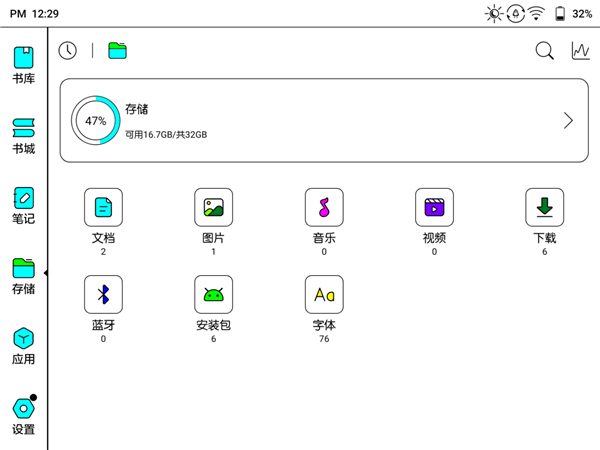Show recent files via clock icon
The height and width of the screenshot is (450, 600).
pos(68,51)
